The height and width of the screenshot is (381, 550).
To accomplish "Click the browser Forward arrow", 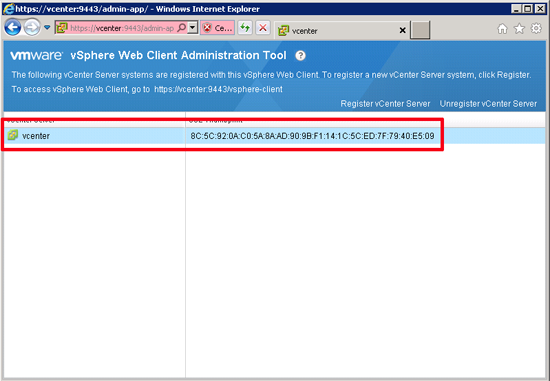I will click(32, 27).
